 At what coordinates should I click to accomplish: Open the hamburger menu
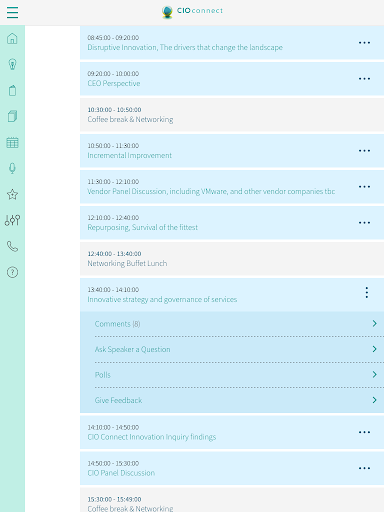pyautogui.click(x=12, y=12)
